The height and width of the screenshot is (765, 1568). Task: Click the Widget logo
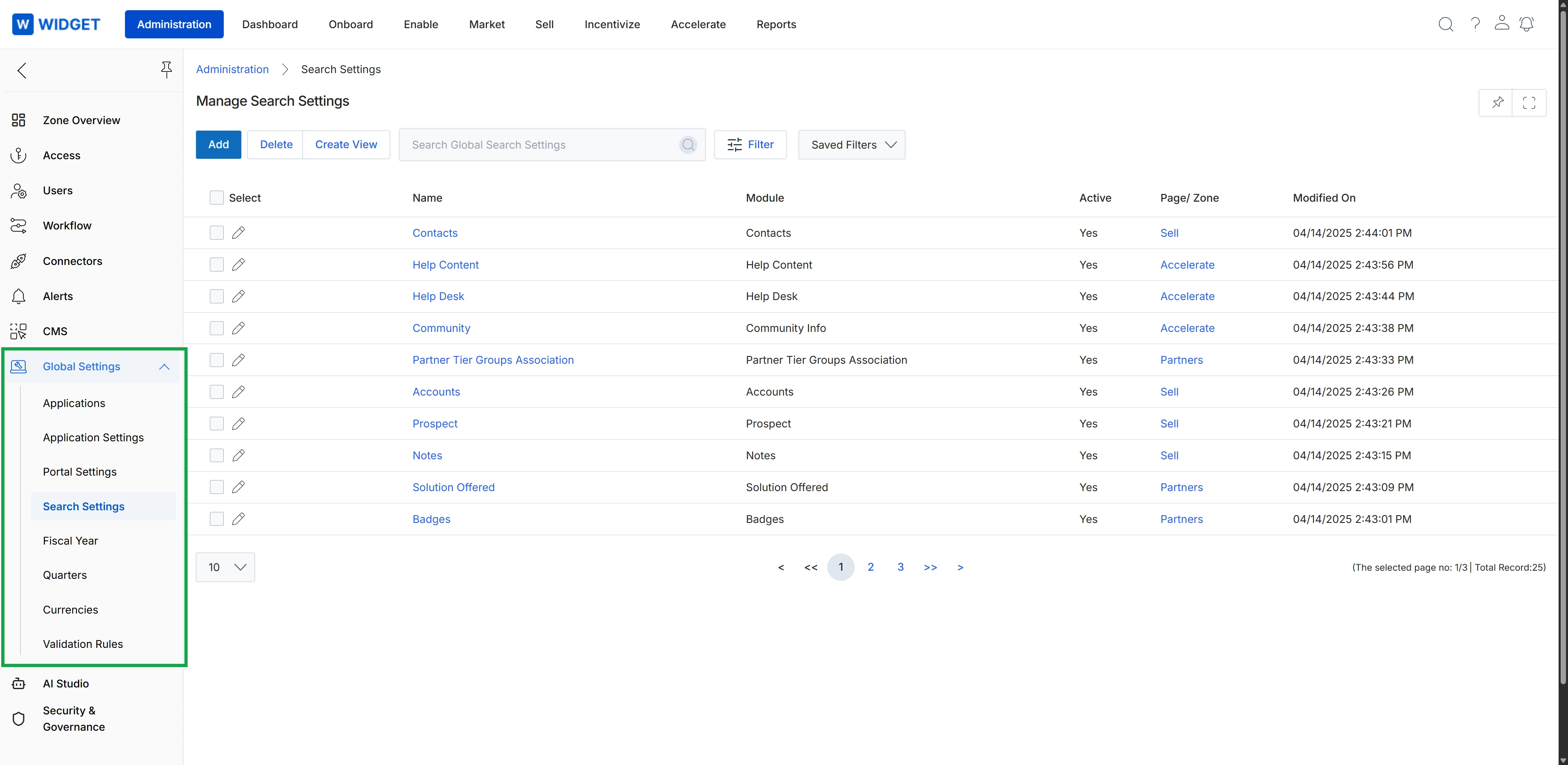coord(56,24)
